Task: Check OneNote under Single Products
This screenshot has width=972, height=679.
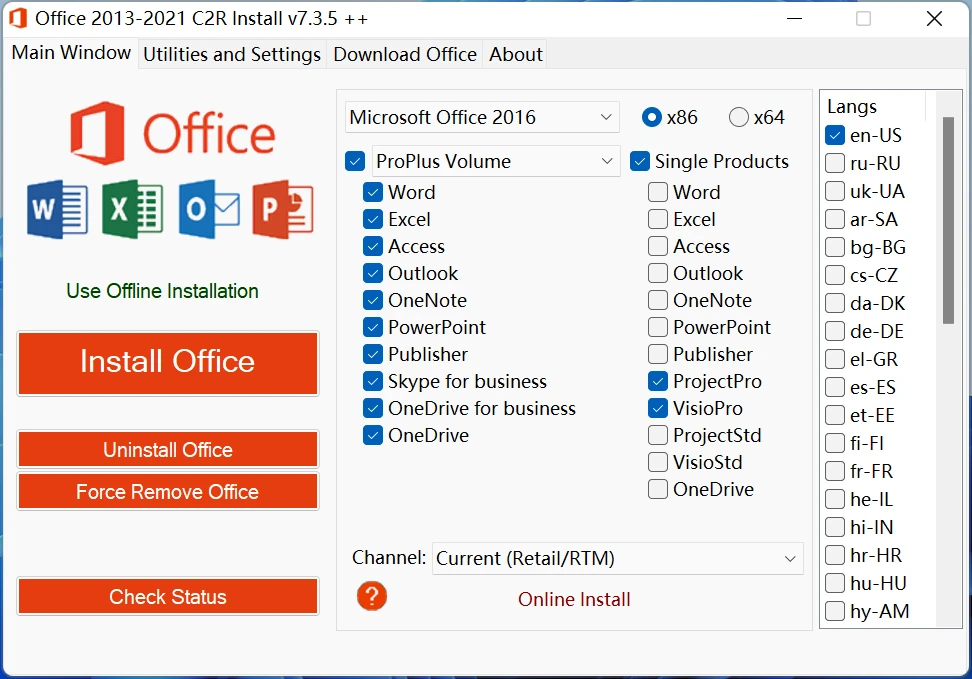Action: click(x=658, y=300)
